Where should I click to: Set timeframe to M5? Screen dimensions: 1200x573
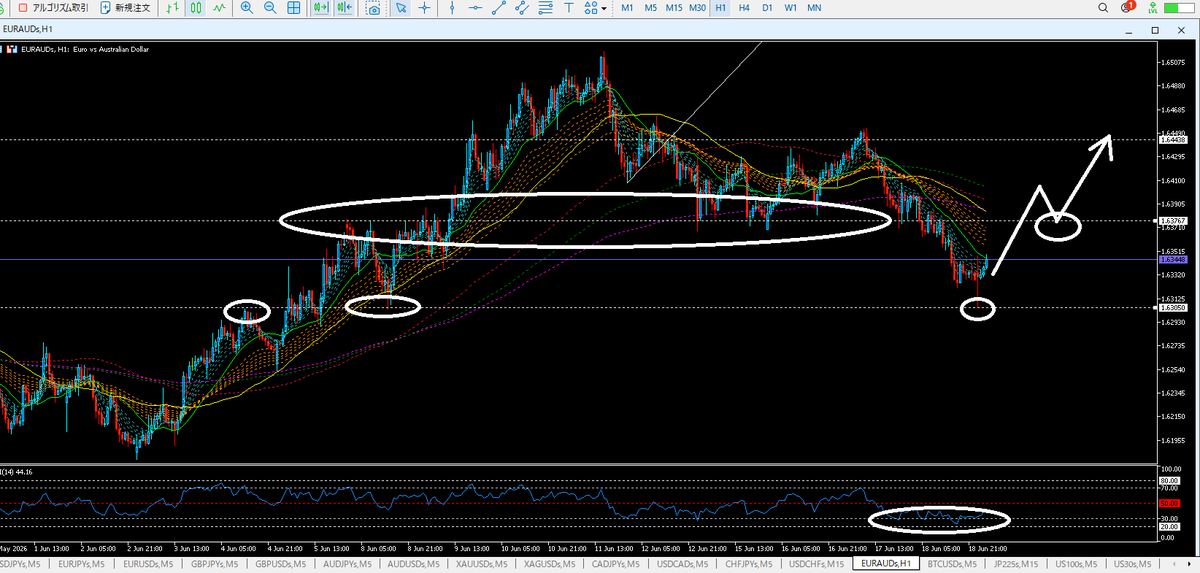(x=650, y=8)
